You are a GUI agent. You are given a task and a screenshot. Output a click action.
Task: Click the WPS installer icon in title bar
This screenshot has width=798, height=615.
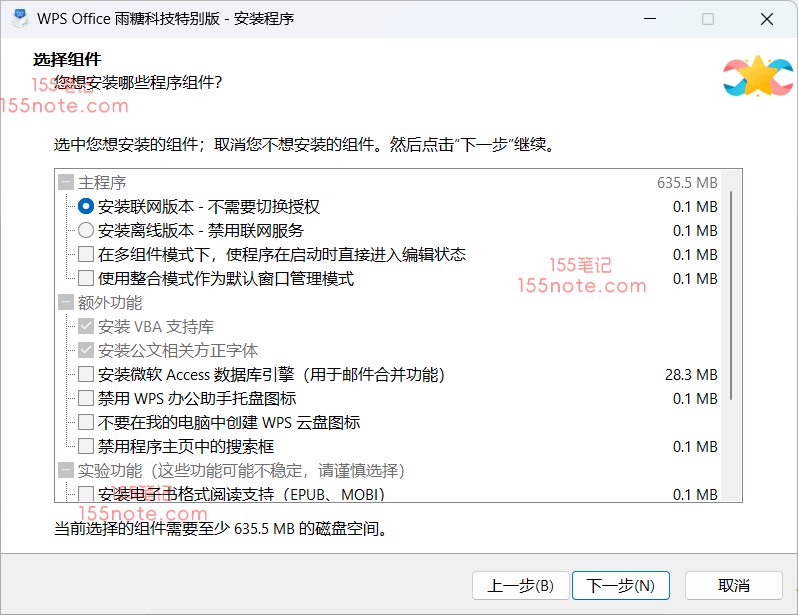click(x=19, y=19)
